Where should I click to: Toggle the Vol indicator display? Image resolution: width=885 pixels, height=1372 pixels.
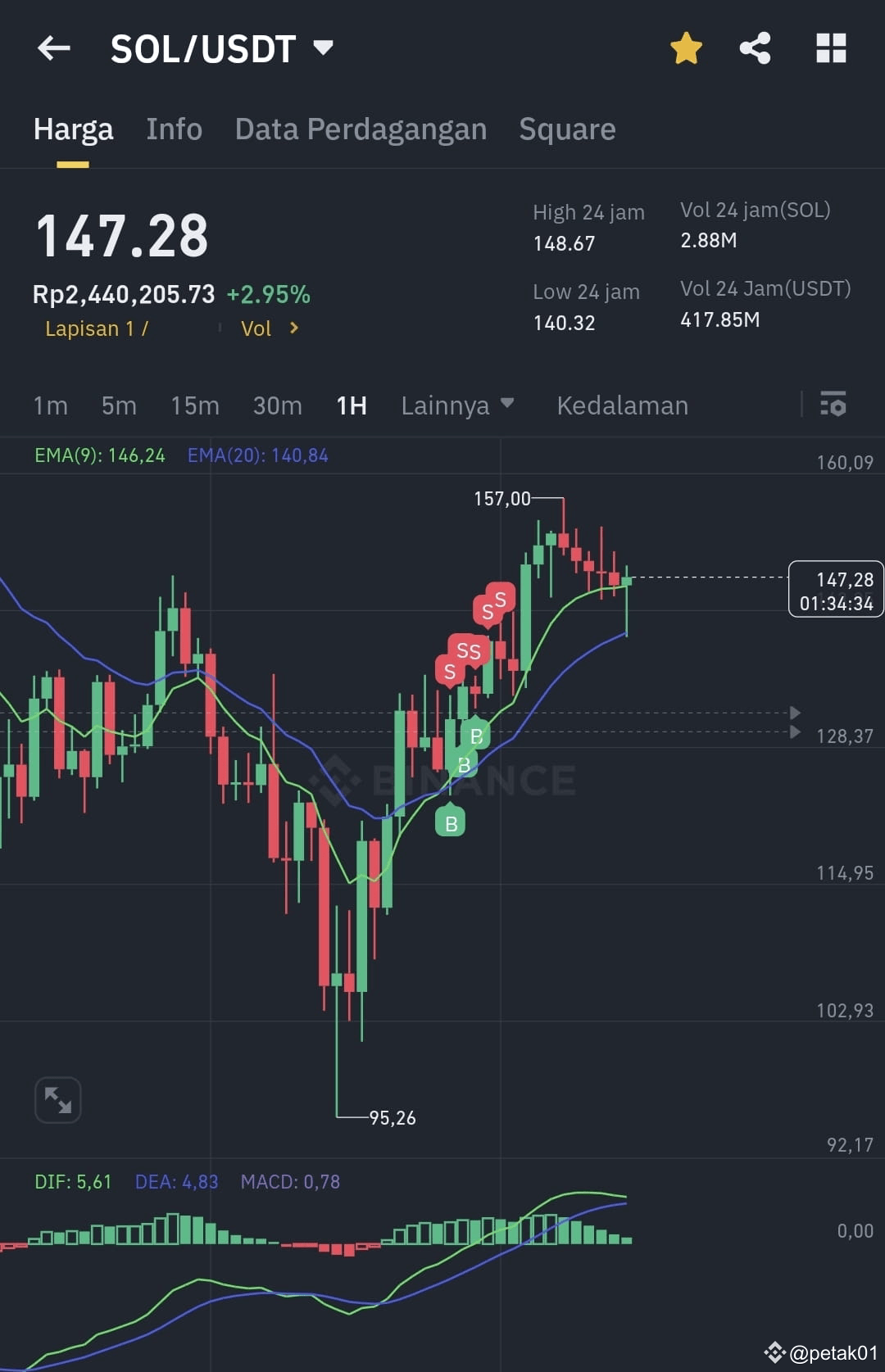[x=256, y=328]
